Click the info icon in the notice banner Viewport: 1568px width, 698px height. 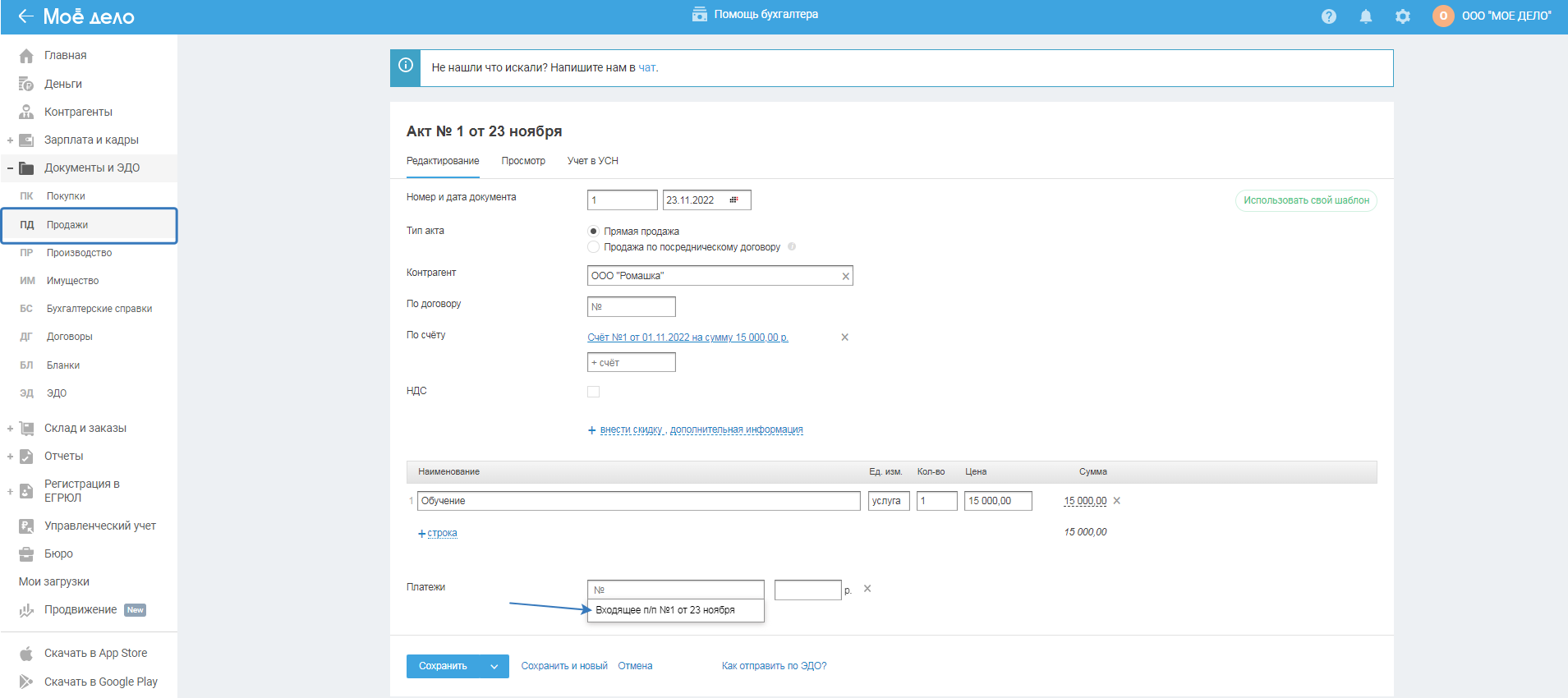[406, 66]
